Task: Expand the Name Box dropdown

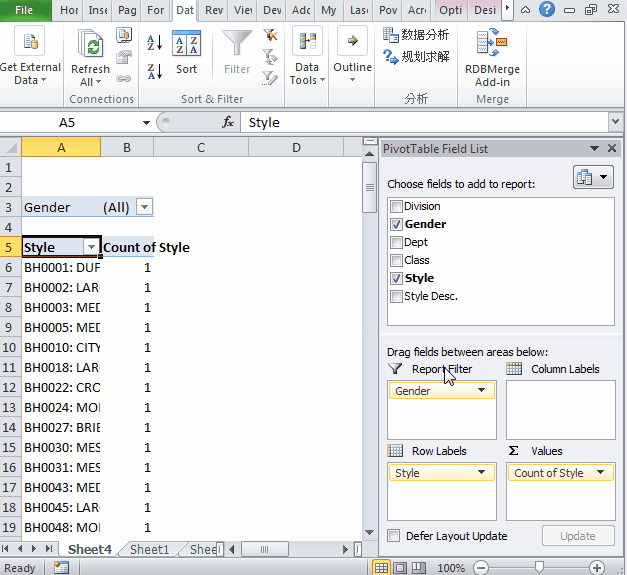Action: pos(146,122)
